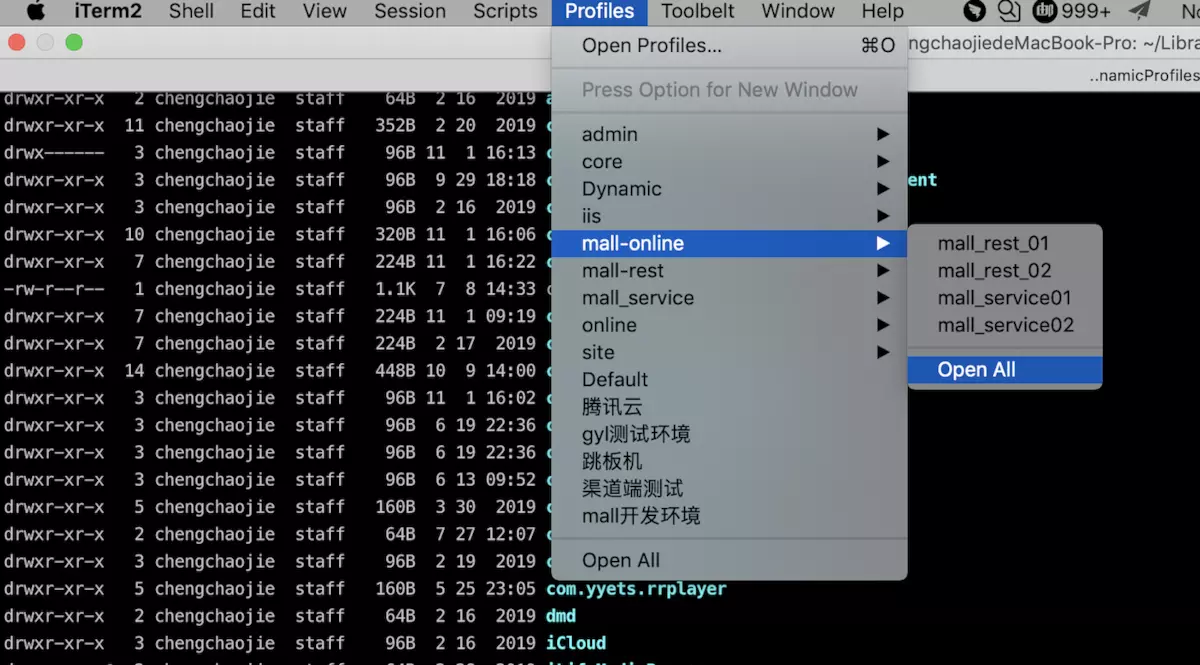
Task: Expand the mall-rest profile submenu
Action: (x=729, y=270)
